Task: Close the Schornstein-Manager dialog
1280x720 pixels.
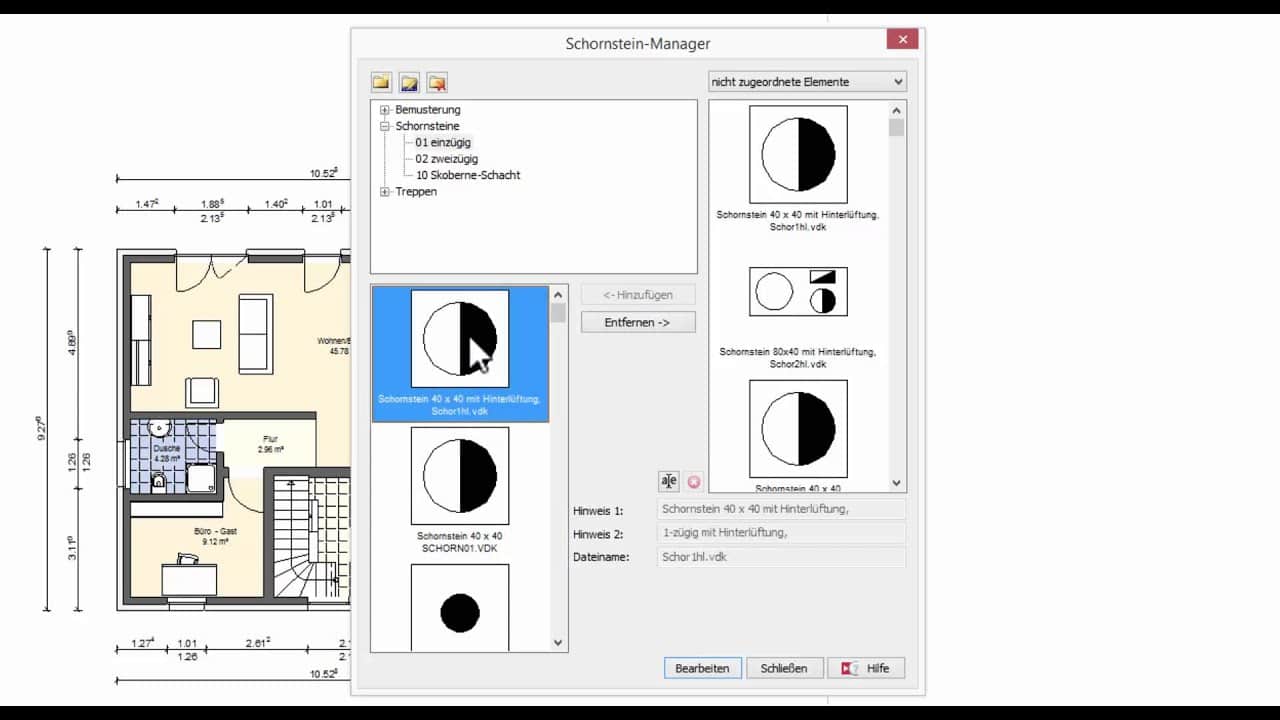Action: click(x=903, y=40)
